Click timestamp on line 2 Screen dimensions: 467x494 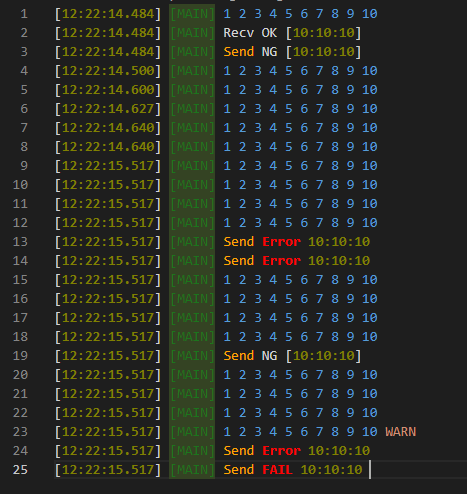point(108,33)
